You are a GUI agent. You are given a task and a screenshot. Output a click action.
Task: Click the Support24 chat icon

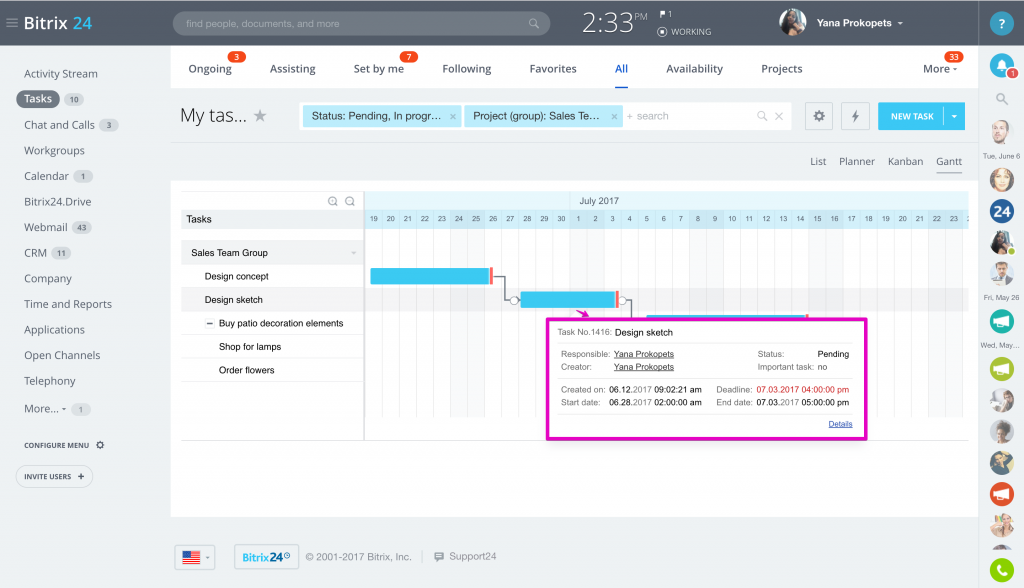coord(439,557)
